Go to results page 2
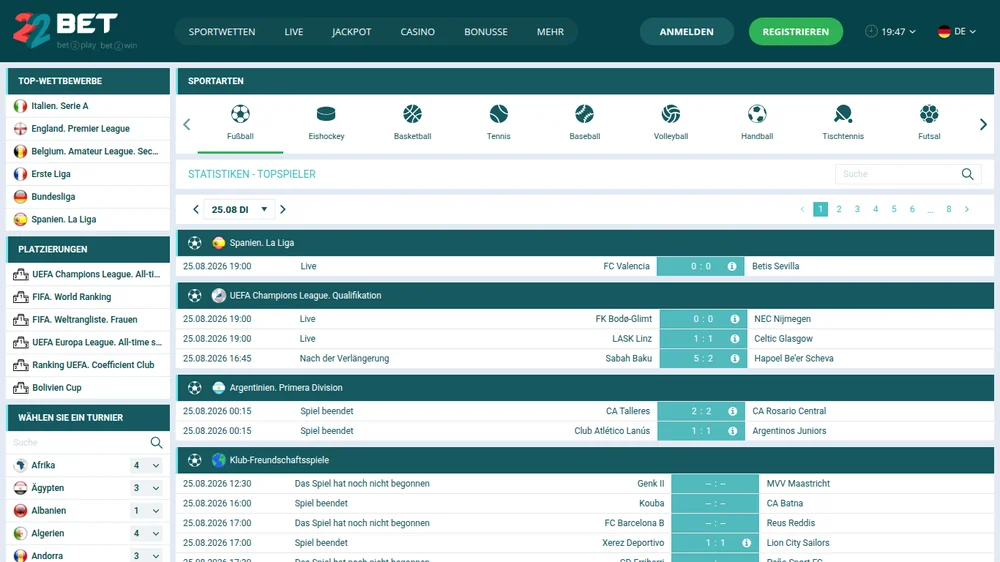 pyautogui.click(x=839, y=209)
